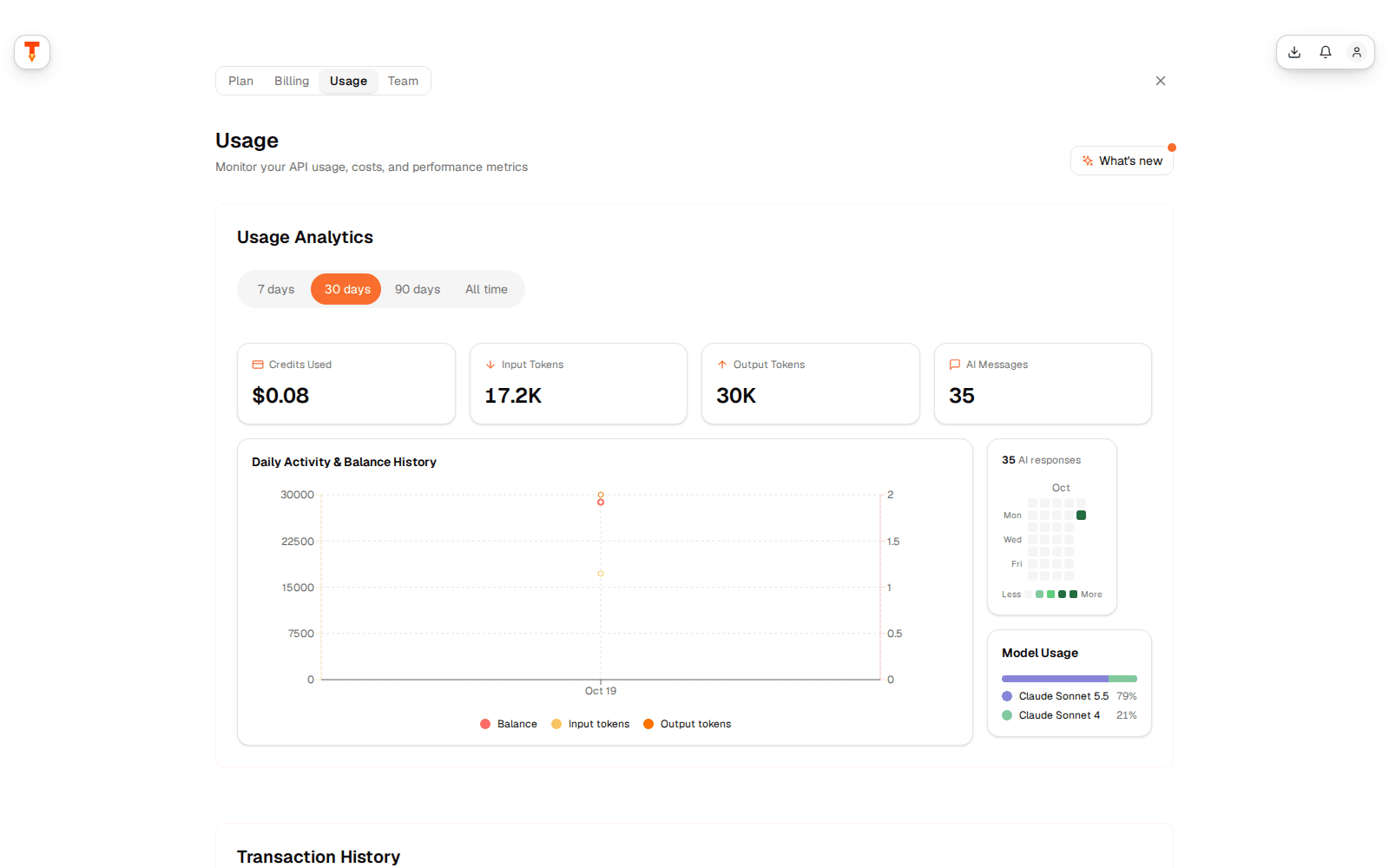
Task: Click the download icon in top toolbar
Action: click(1294, 52)
